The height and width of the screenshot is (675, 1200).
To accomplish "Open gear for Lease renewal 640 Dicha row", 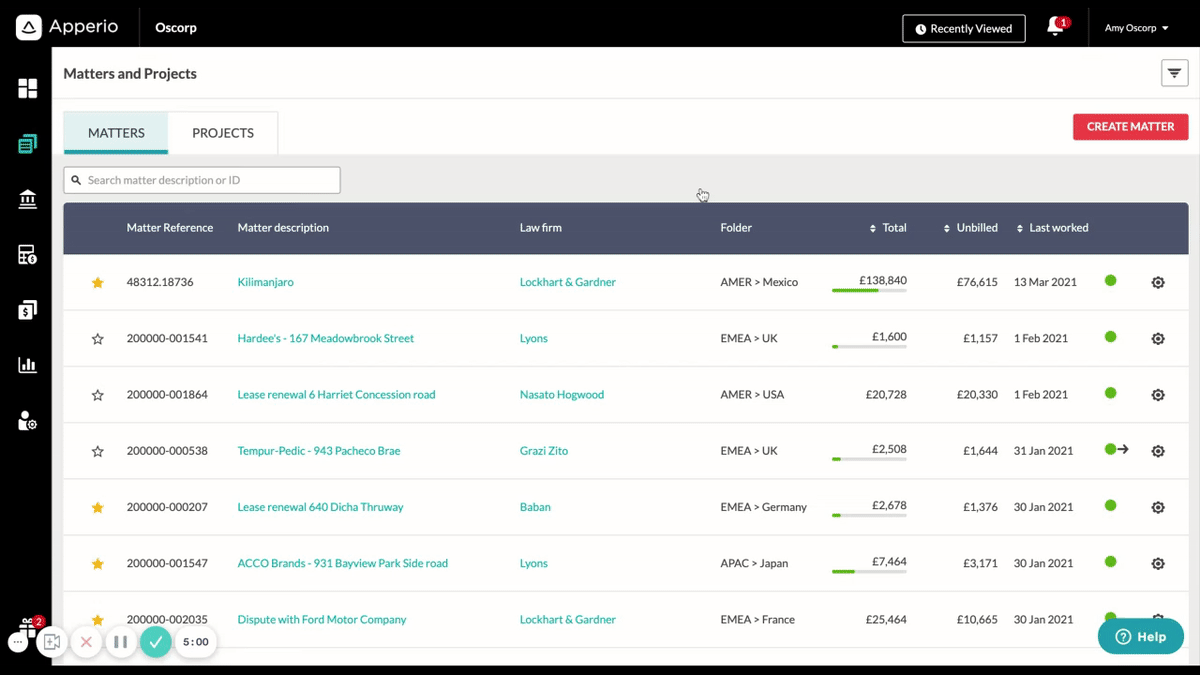I will (x=1158, y=507).
